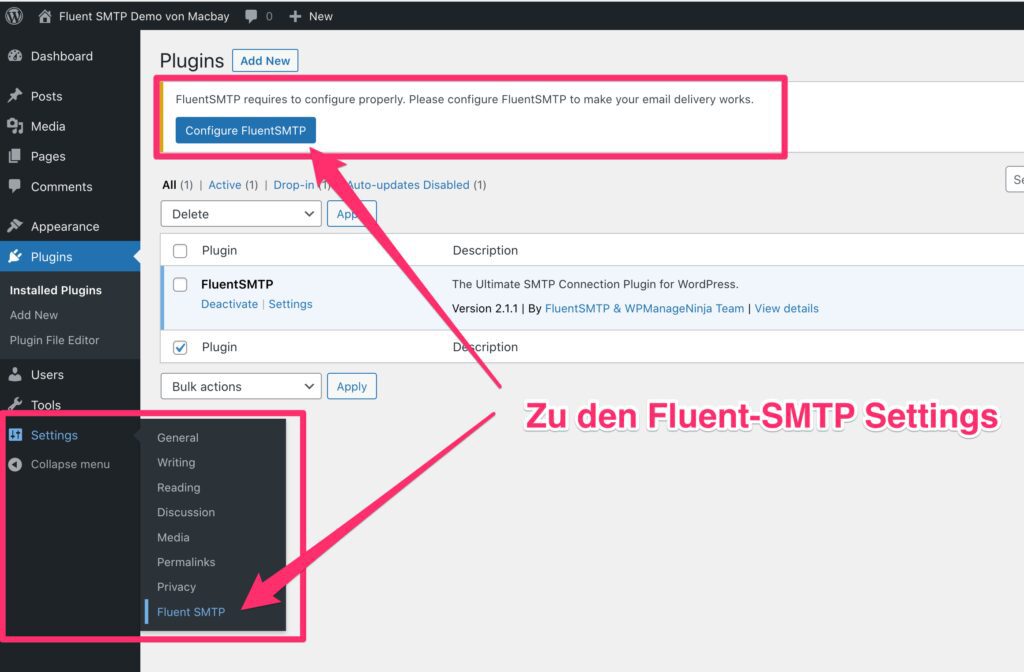Click View details link
The image size is (1024, 672).
(786, 308)
